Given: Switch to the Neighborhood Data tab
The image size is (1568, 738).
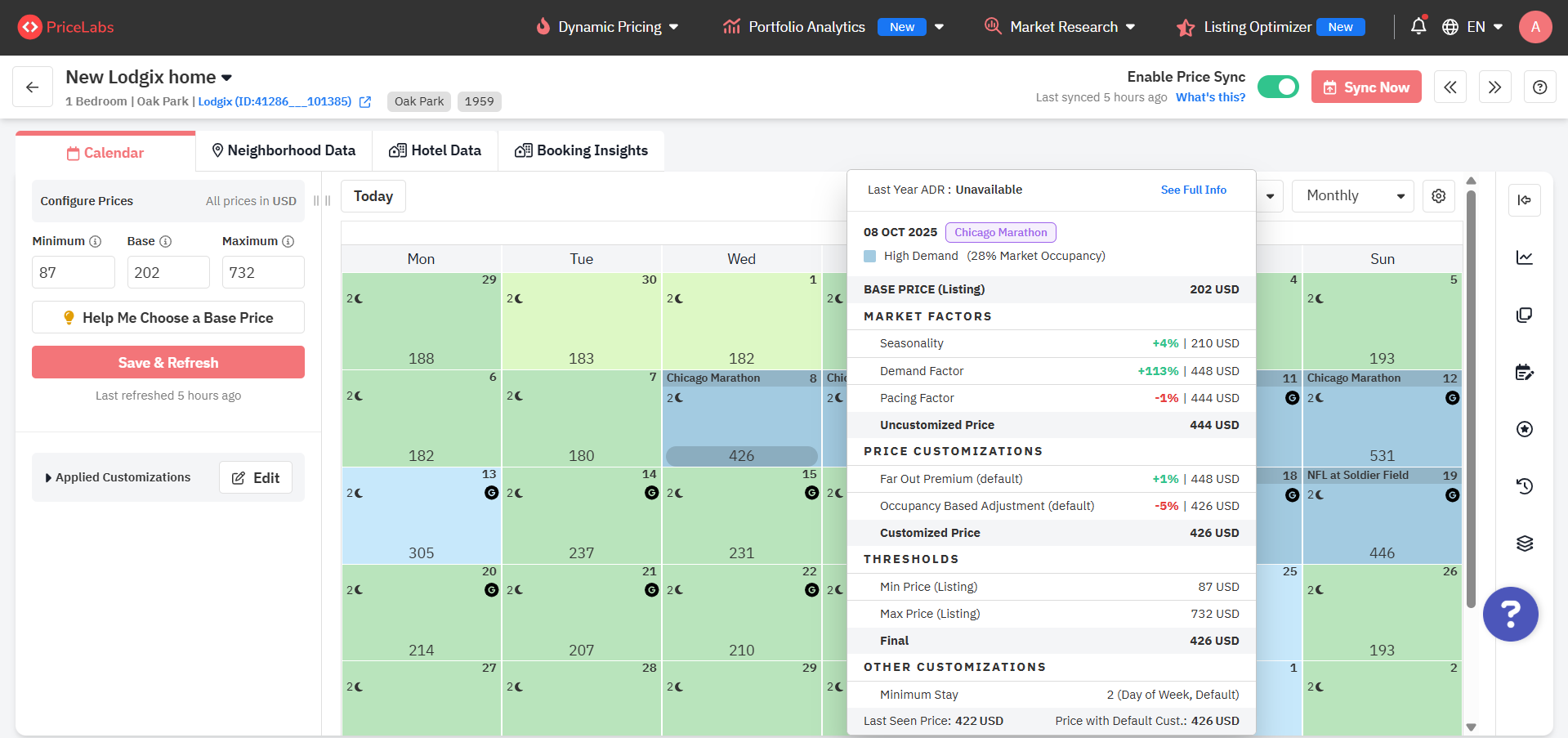Looking at the screenshot, I should coord(284,150).
